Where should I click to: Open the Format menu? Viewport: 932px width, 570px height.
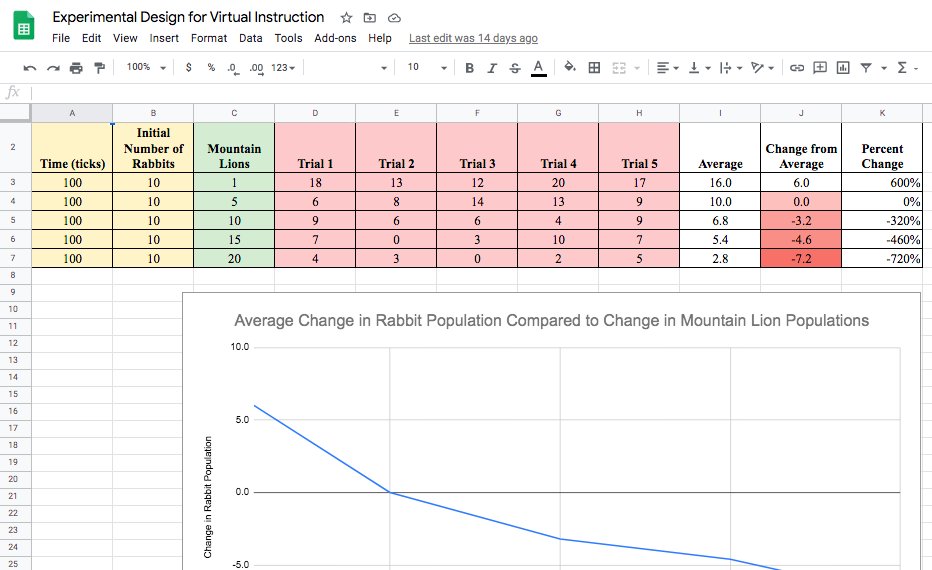pyautogui.click(x=209, y=38)
